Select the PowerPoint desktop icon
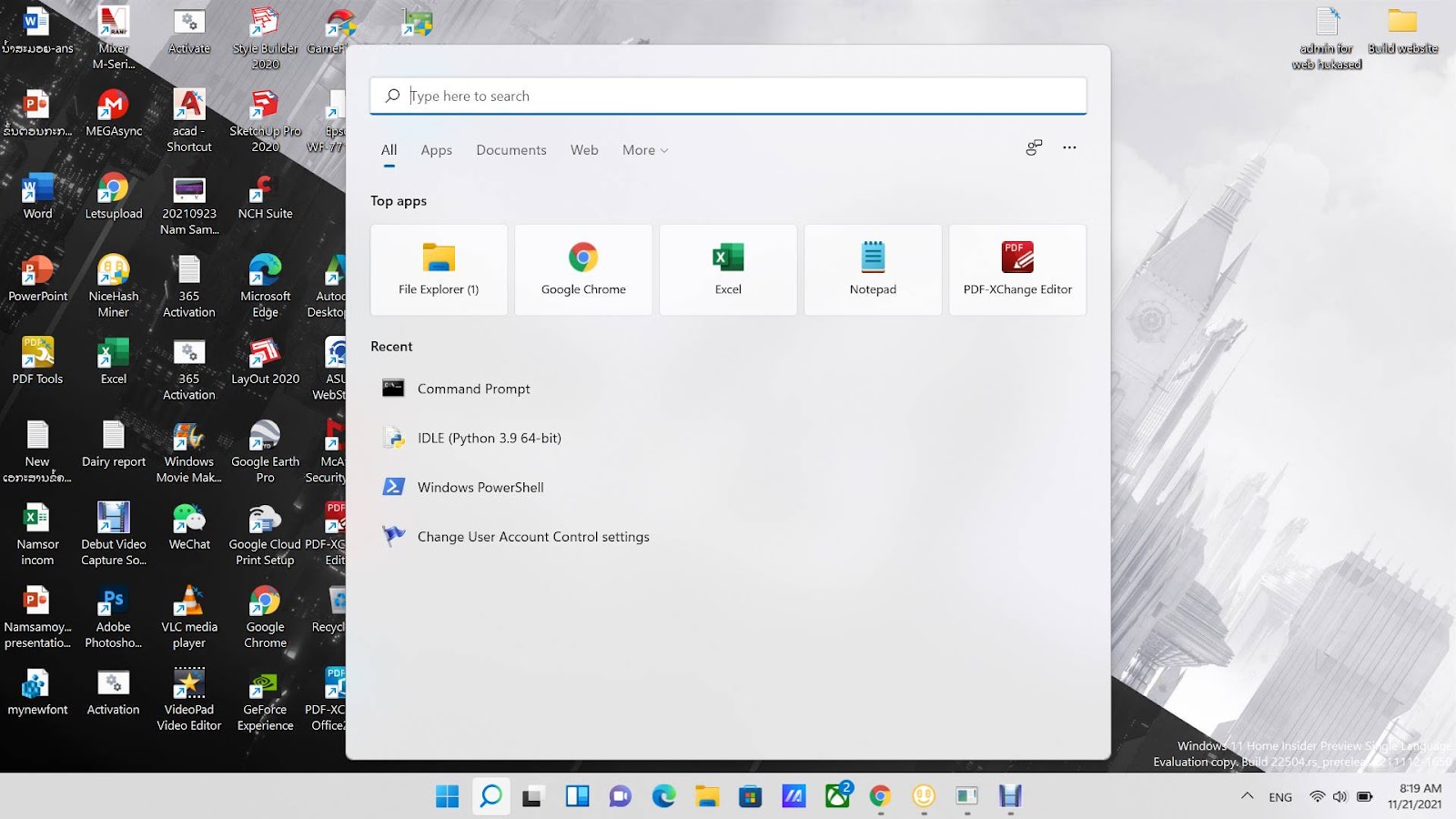 click(37, 280)
